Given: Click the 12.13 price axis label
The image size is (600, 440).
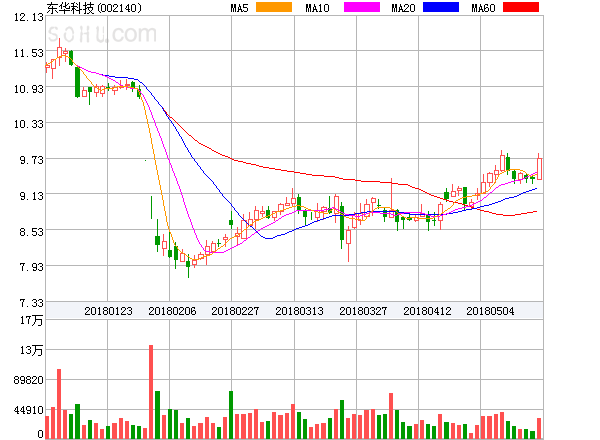Looking at the screenshot, I should point(29,17).
